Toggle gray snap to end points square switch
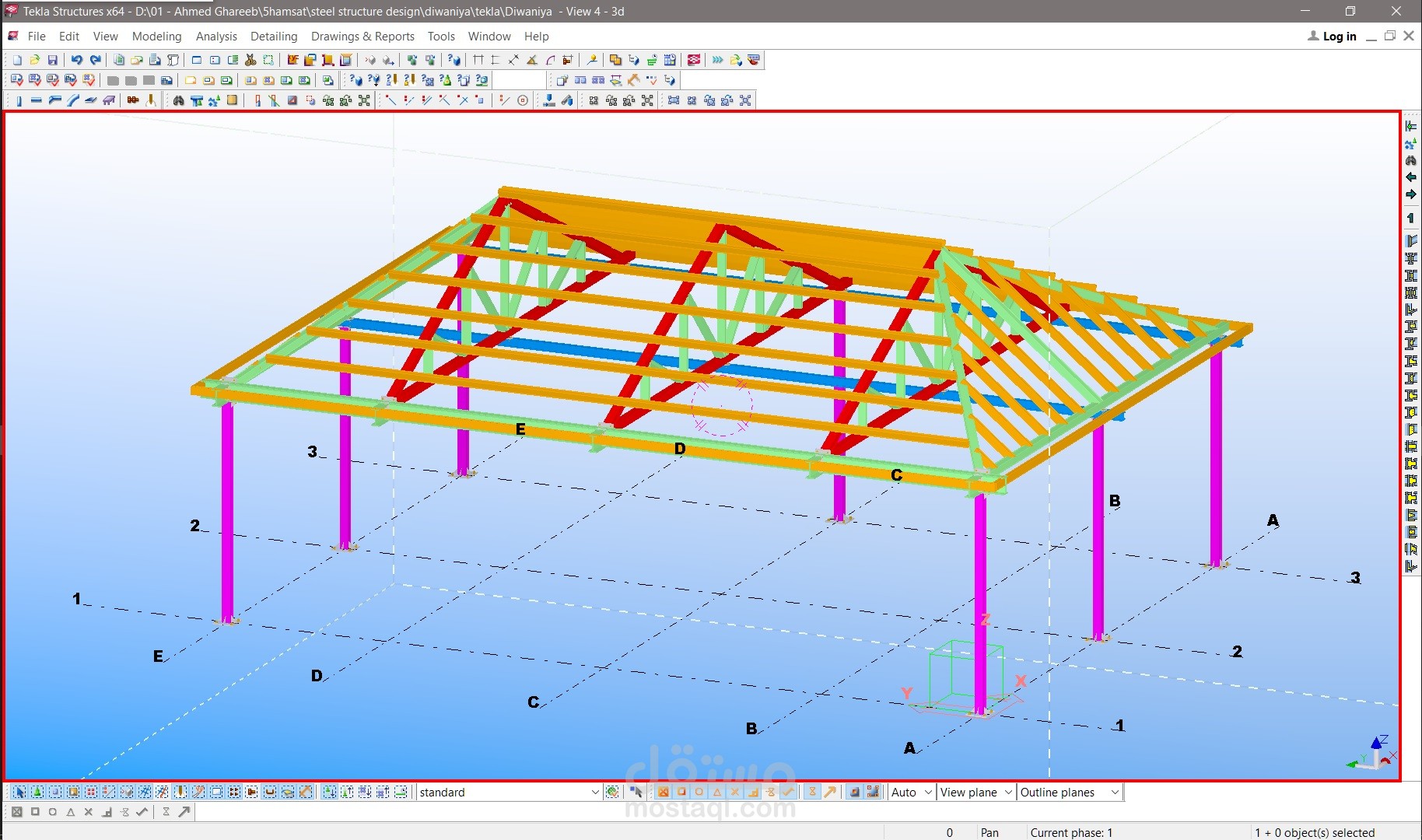The height and width of the screenshot is (840, 1422). pyautogui.click(x=34, y=812)
